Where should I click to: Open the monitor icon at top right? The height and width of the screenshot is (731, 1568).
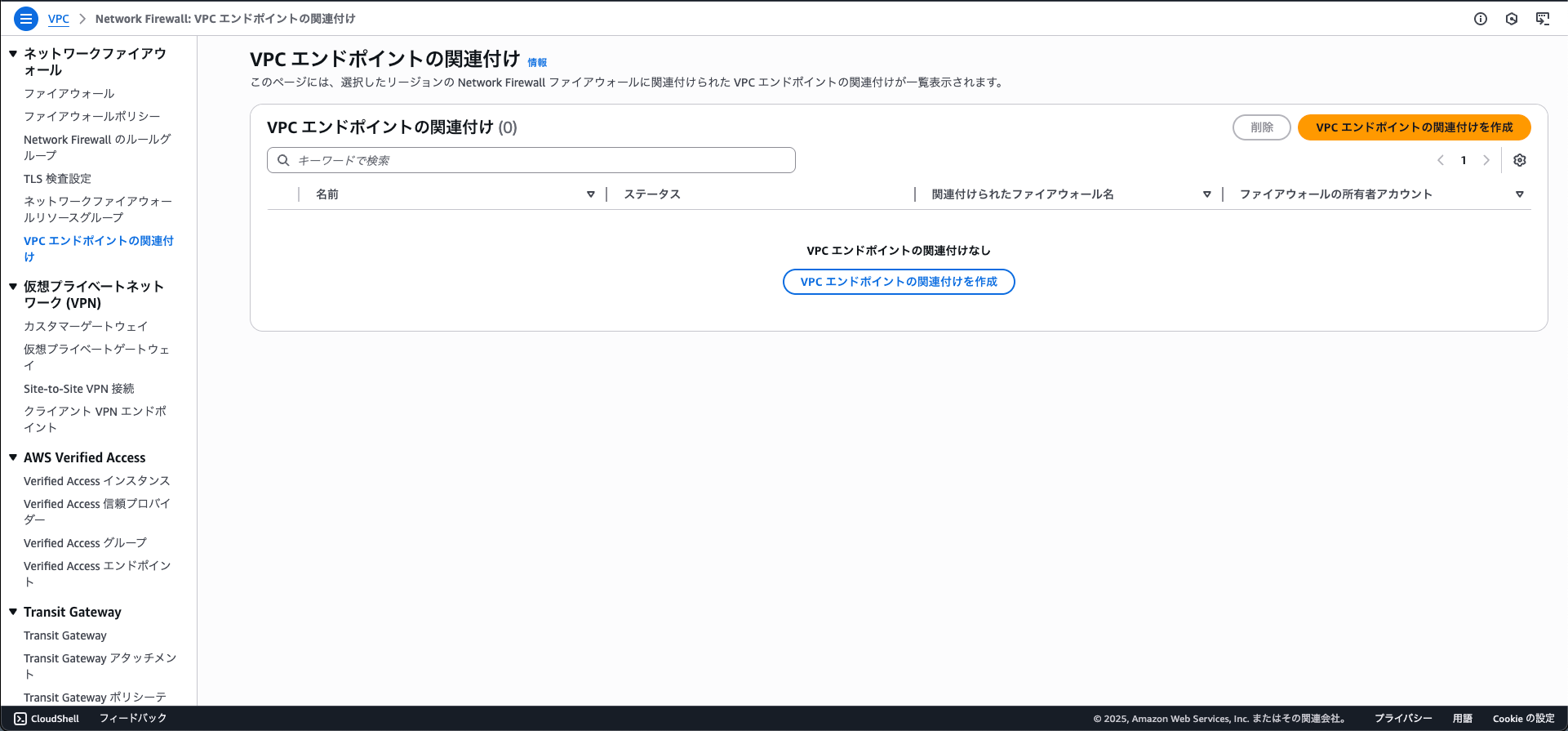click(x=1543, y=19)
